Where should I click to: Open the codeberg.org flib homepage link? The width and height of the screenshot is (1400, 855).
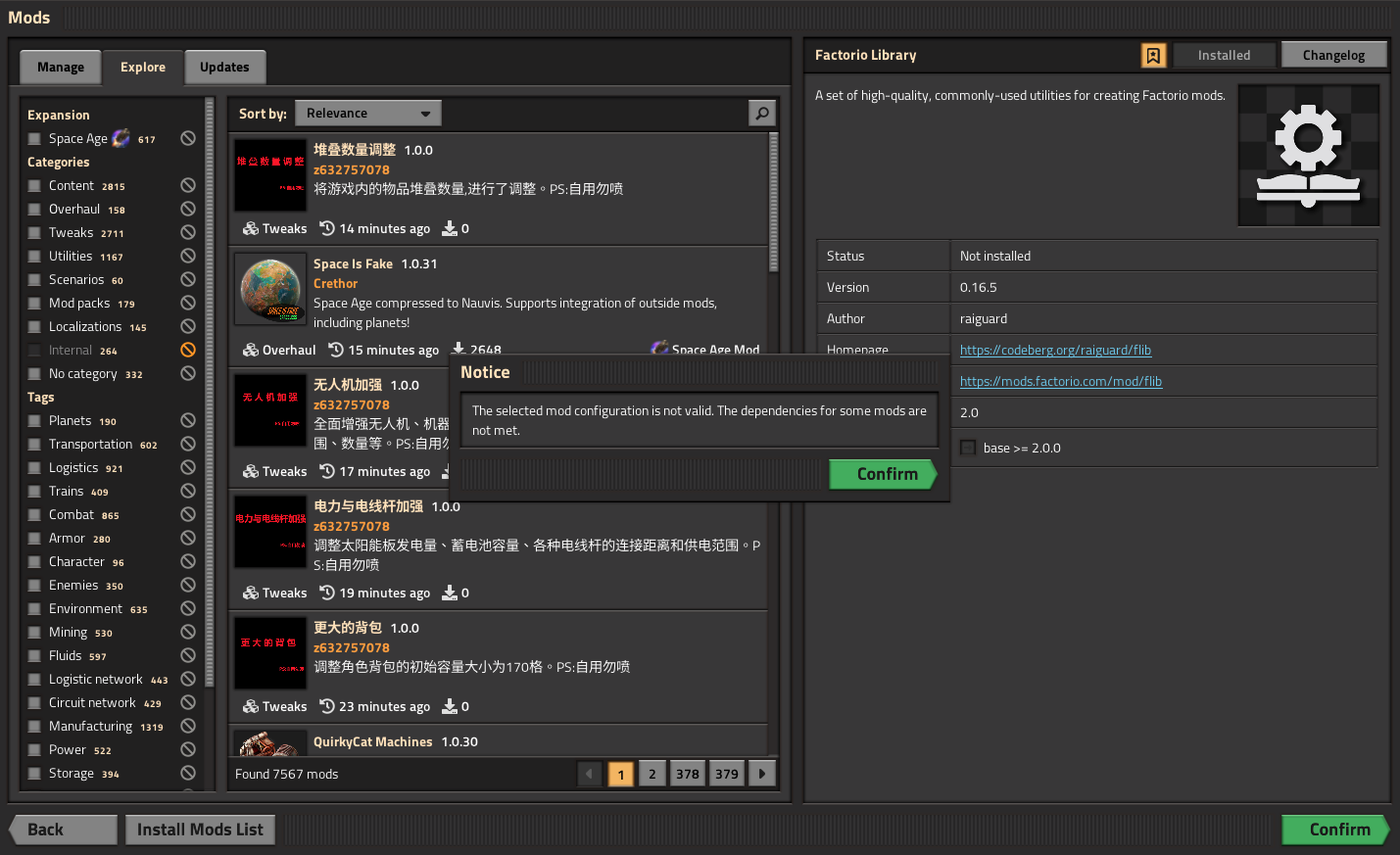tap(1055, 349)
